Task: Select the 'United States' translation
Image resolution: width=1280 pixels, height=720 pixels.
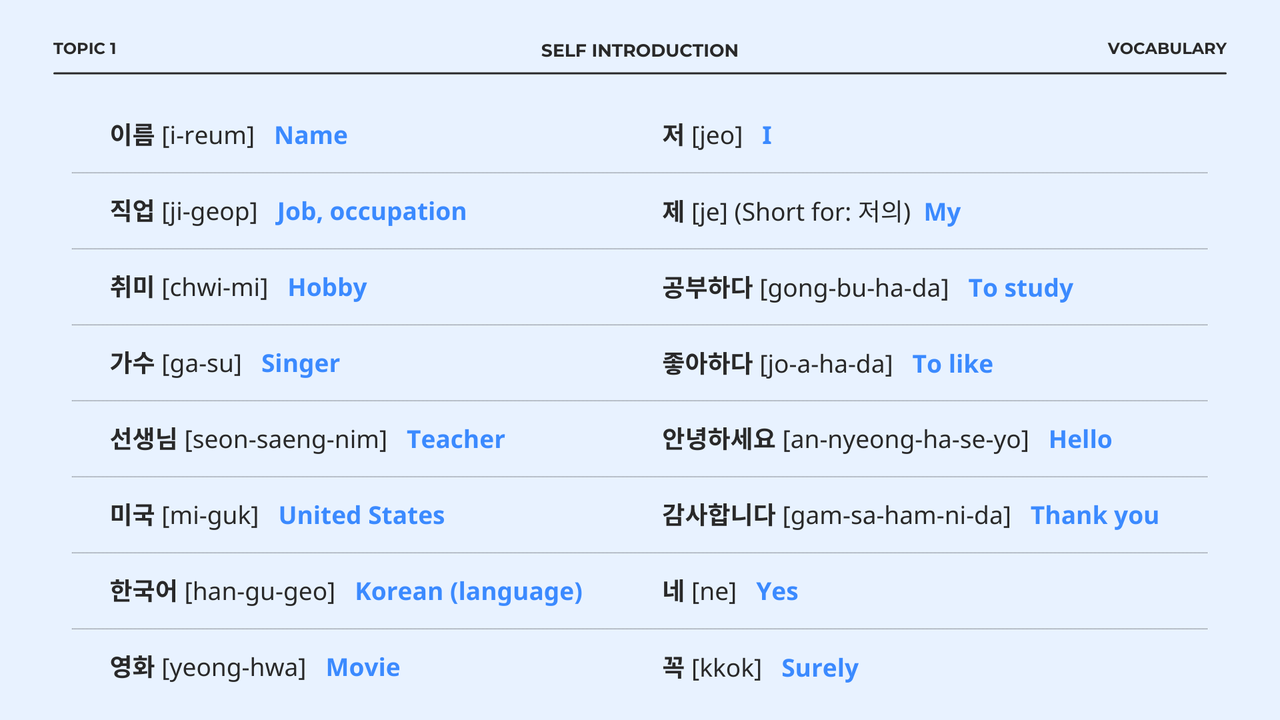Action: (362, 516)
